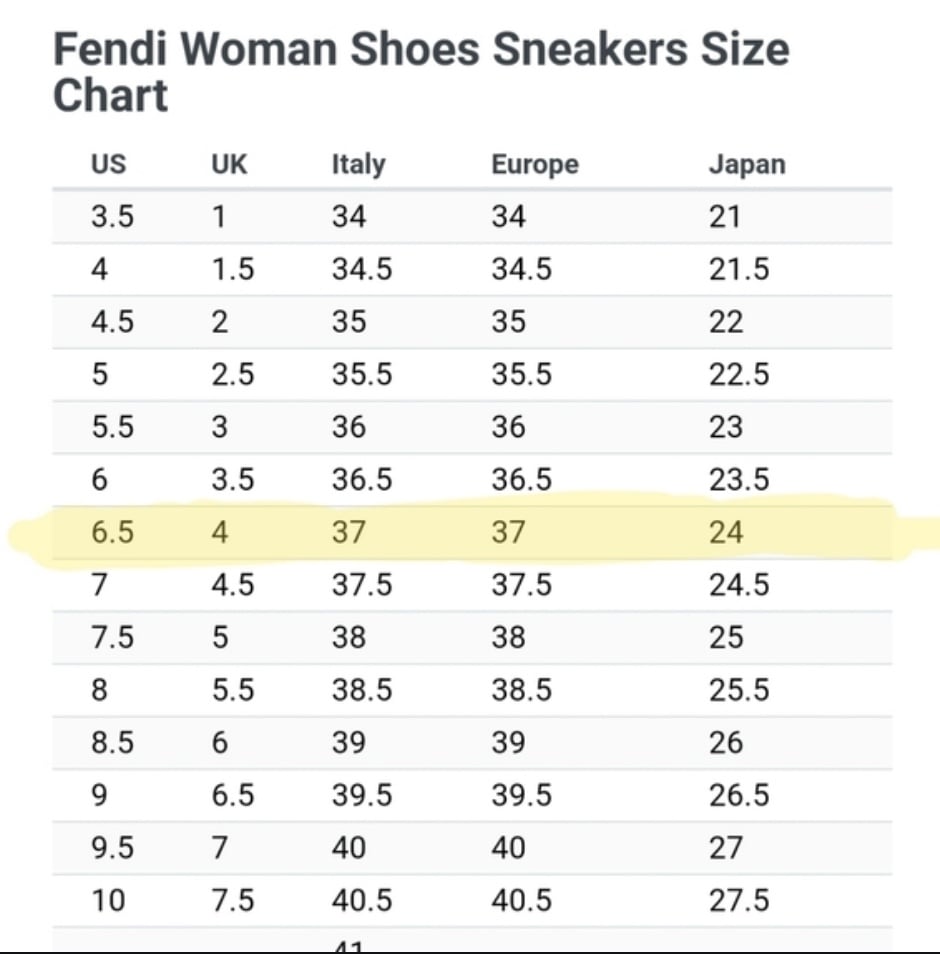
Task: Click the Italy column header
Action: (x=358, y=164)
